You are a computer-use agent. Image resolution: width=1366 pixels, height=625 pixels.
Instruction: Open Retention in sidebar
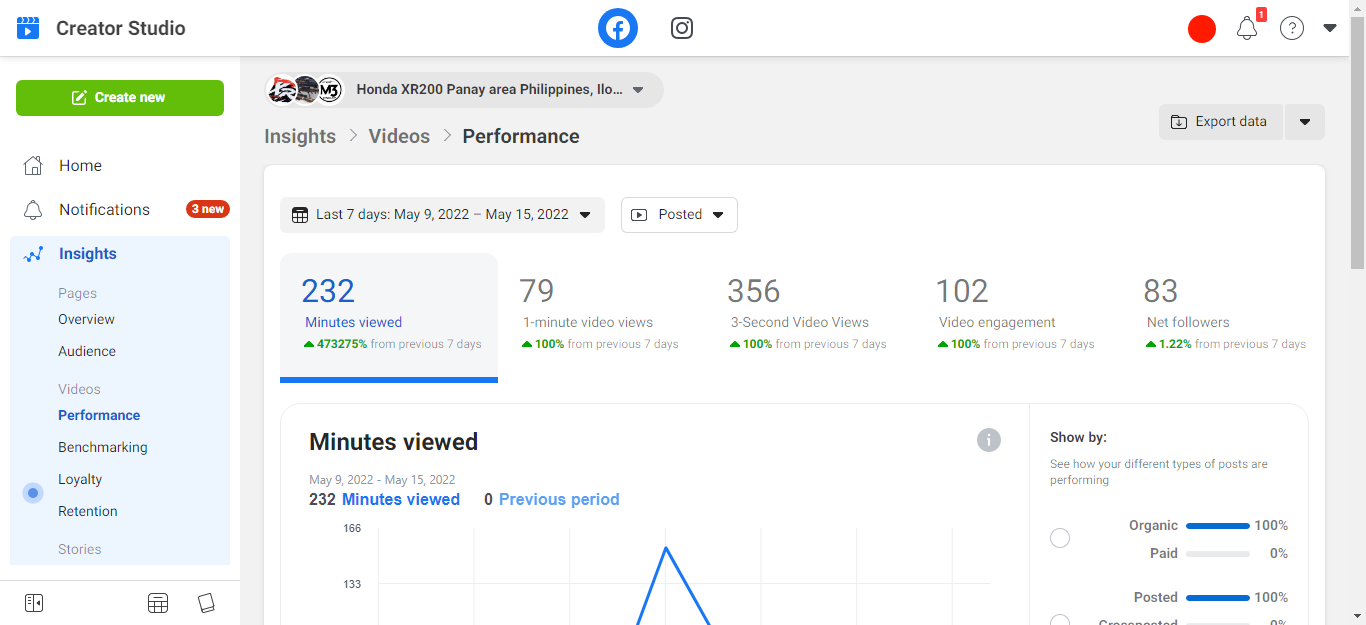click(x=88, y=512)
